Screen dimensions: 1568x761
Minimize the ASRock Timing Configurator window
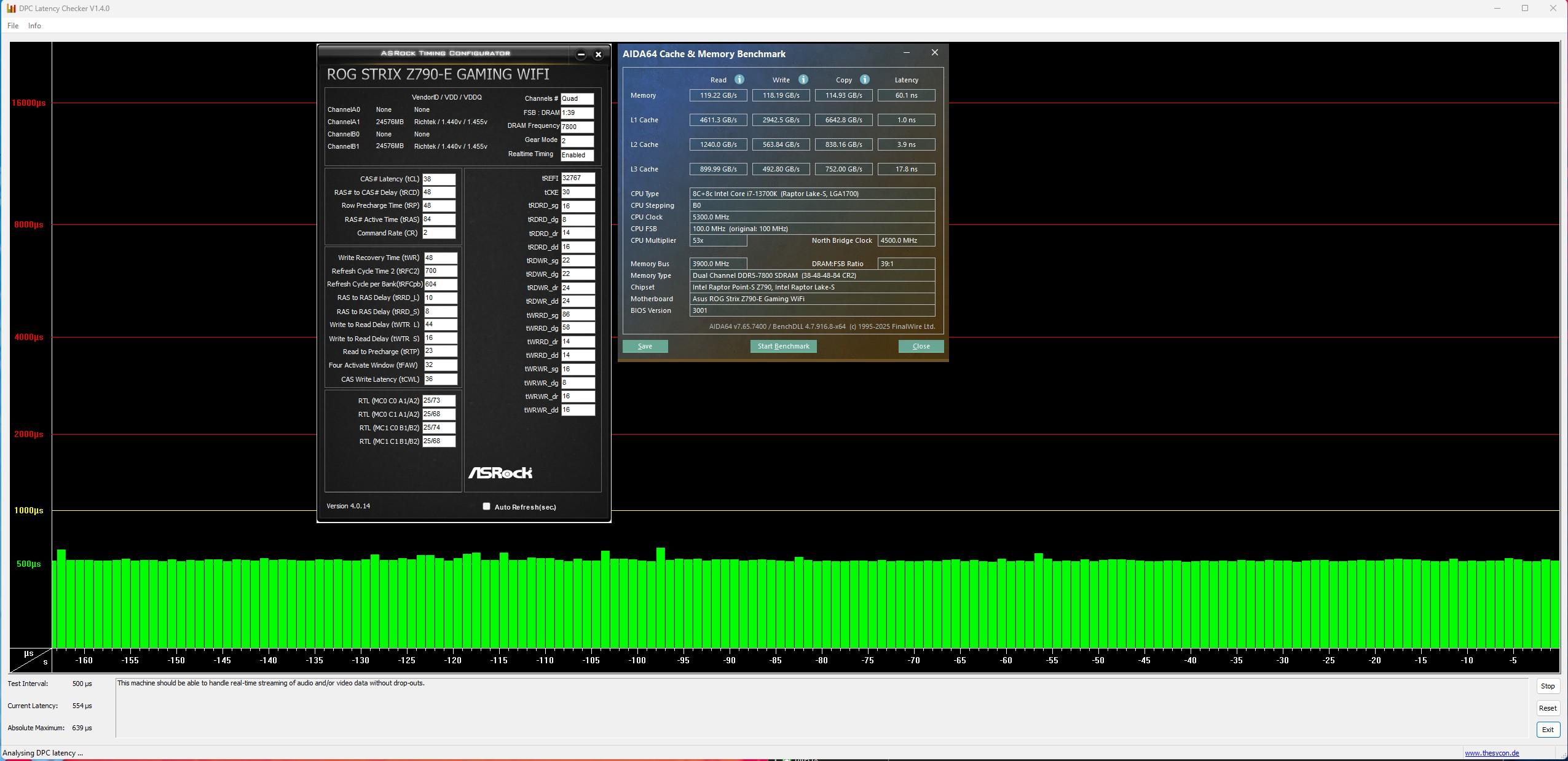[581, 55]
